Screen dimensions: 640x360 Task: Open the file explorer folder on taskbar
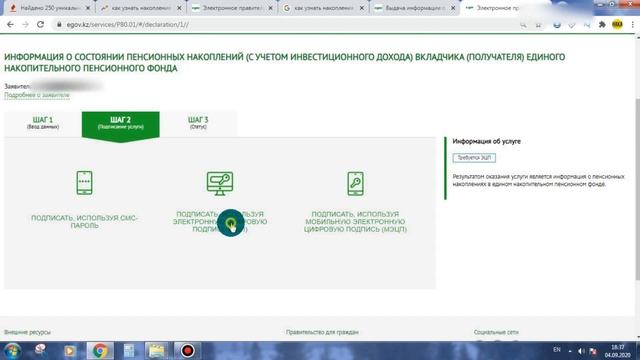pyautogui.click(x=156, y=351)
